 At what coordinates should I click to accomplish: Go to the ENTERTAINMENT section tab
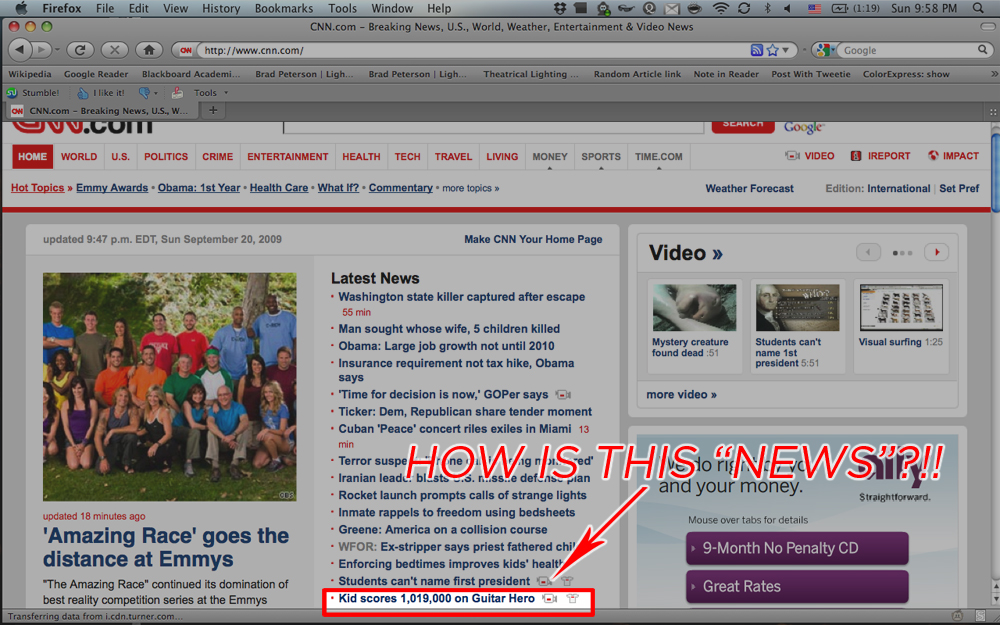(288, 156)
